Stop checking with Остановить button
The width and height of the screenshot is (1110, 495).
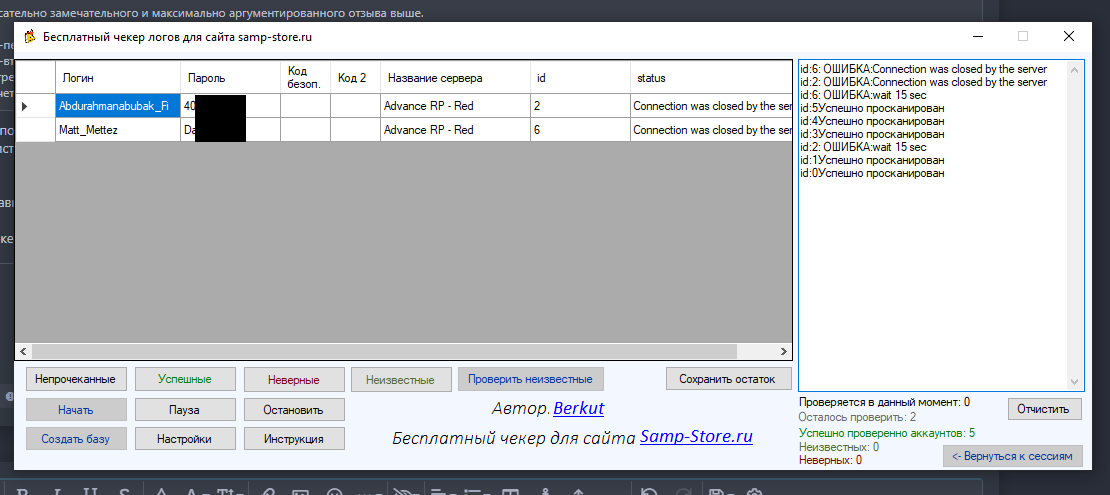point(294,409)
